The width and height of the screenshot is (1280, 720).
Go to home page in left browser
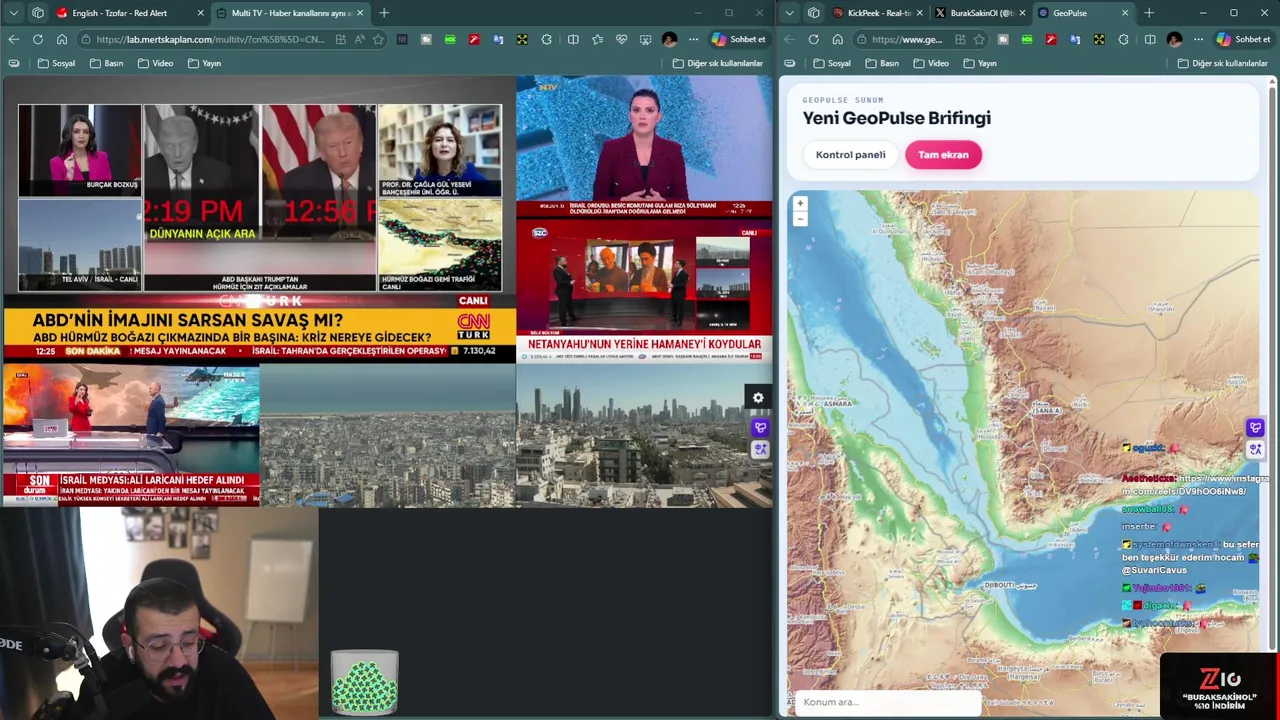pos(61,39)
